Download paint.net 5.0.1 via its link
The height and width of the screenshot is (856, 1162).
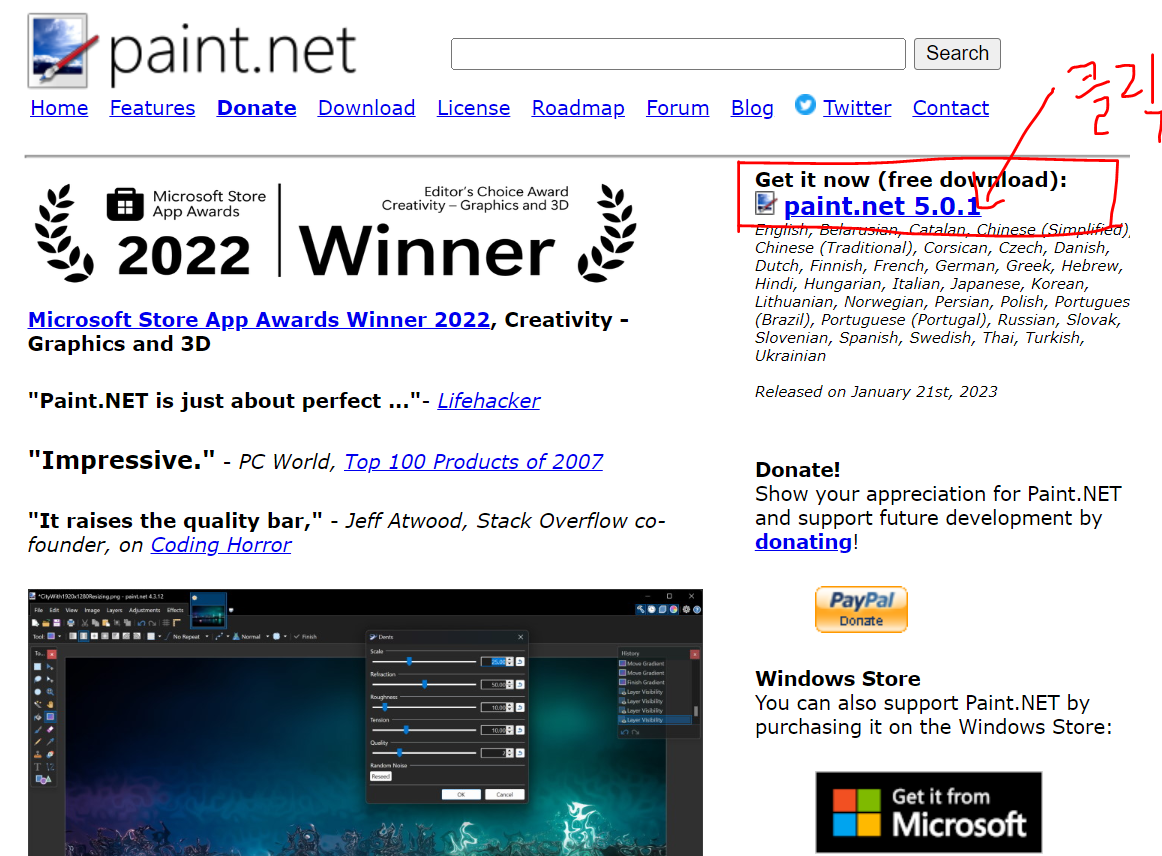tap(882, 206)
